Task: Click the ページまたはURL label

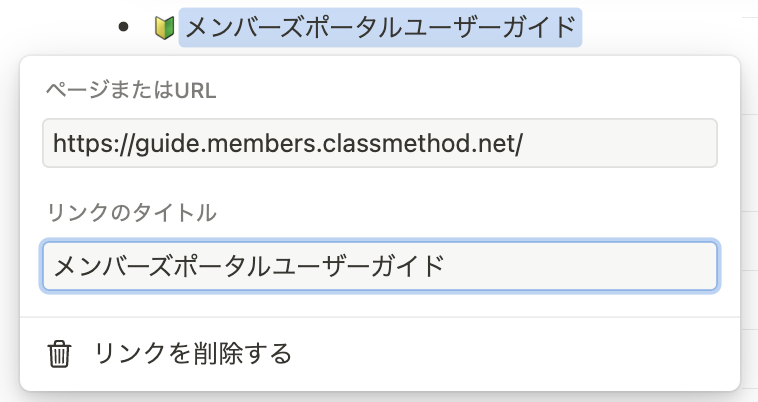Action: (130, 90)
